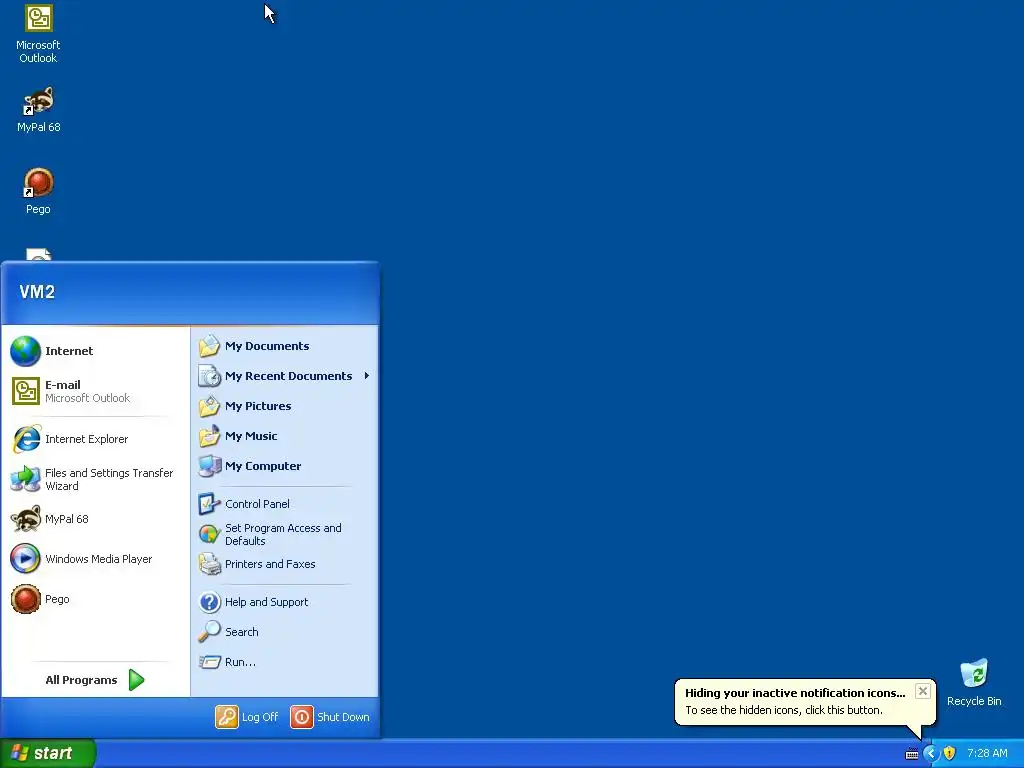Expand All Programs menu

(96, 680)
